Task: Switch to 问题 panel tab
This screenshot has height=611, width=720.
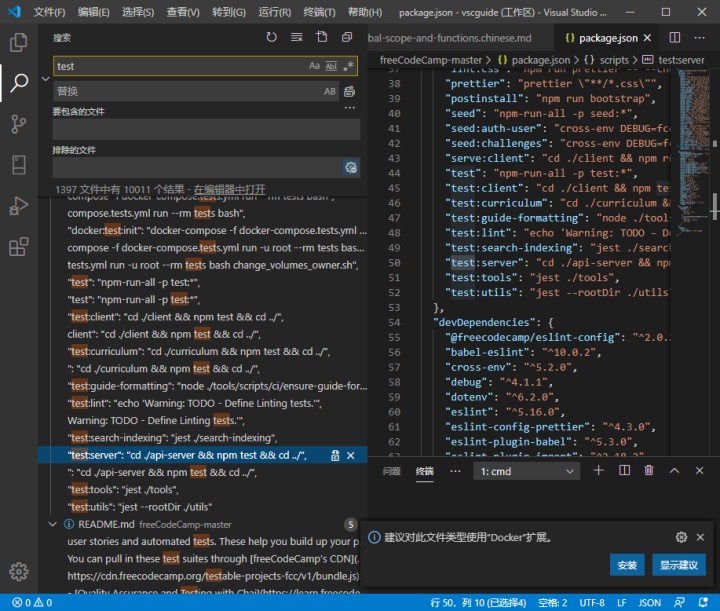Action: [x=392, y=471]
